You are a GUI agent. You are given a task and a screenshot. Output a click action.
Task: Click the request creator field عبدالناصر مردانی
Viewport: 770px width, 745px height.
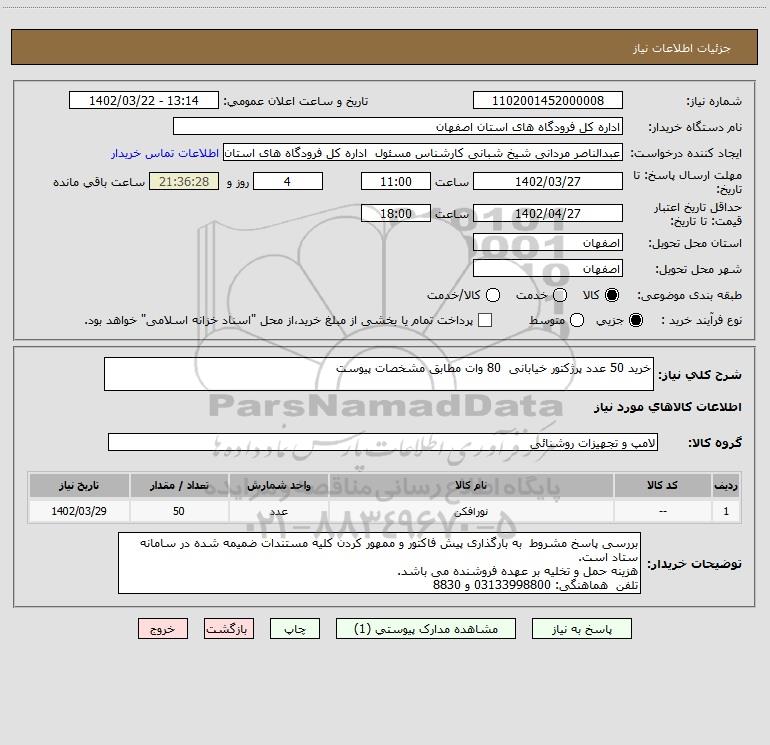point(423,152)
